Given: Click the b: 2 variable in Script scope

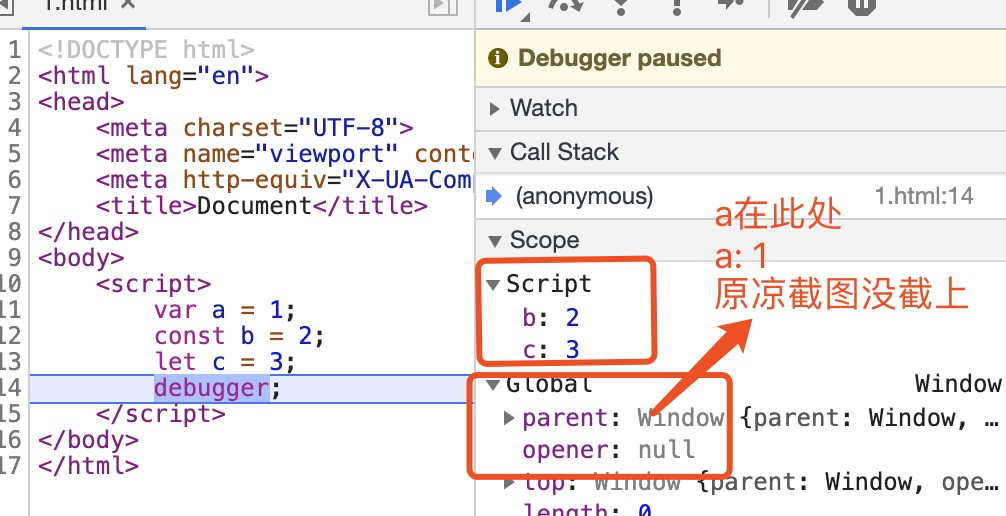Looking at the screenshot, I should click(x=551, y=318).
